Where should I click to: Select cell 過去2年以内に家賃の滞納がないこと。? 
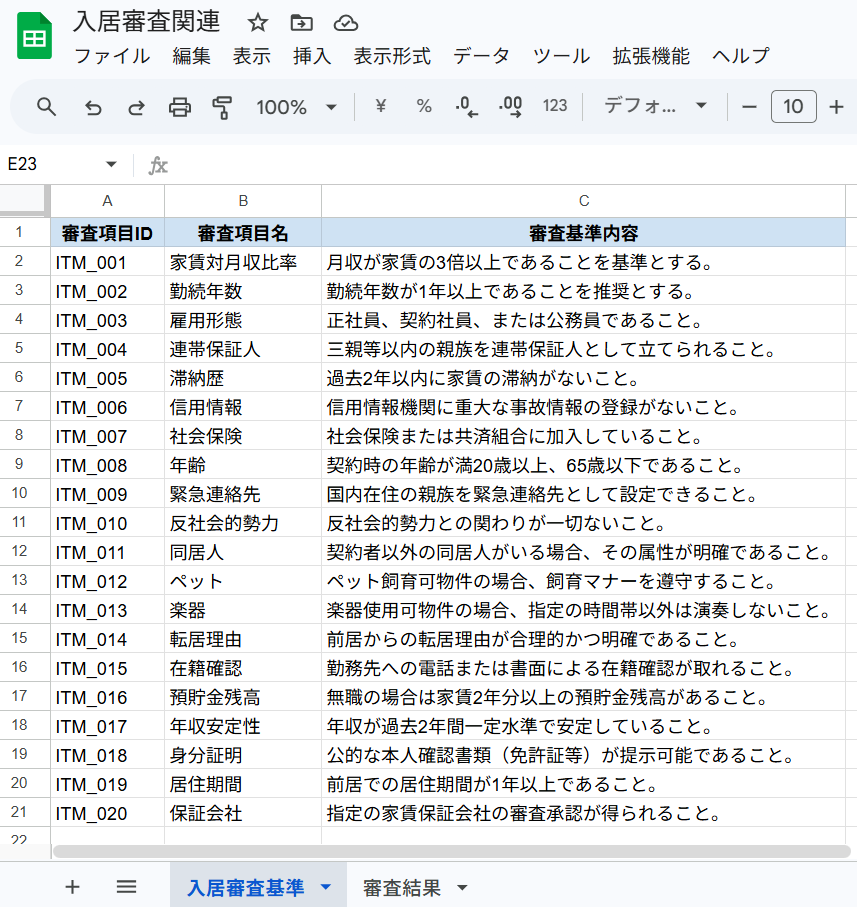click(583, 378)
